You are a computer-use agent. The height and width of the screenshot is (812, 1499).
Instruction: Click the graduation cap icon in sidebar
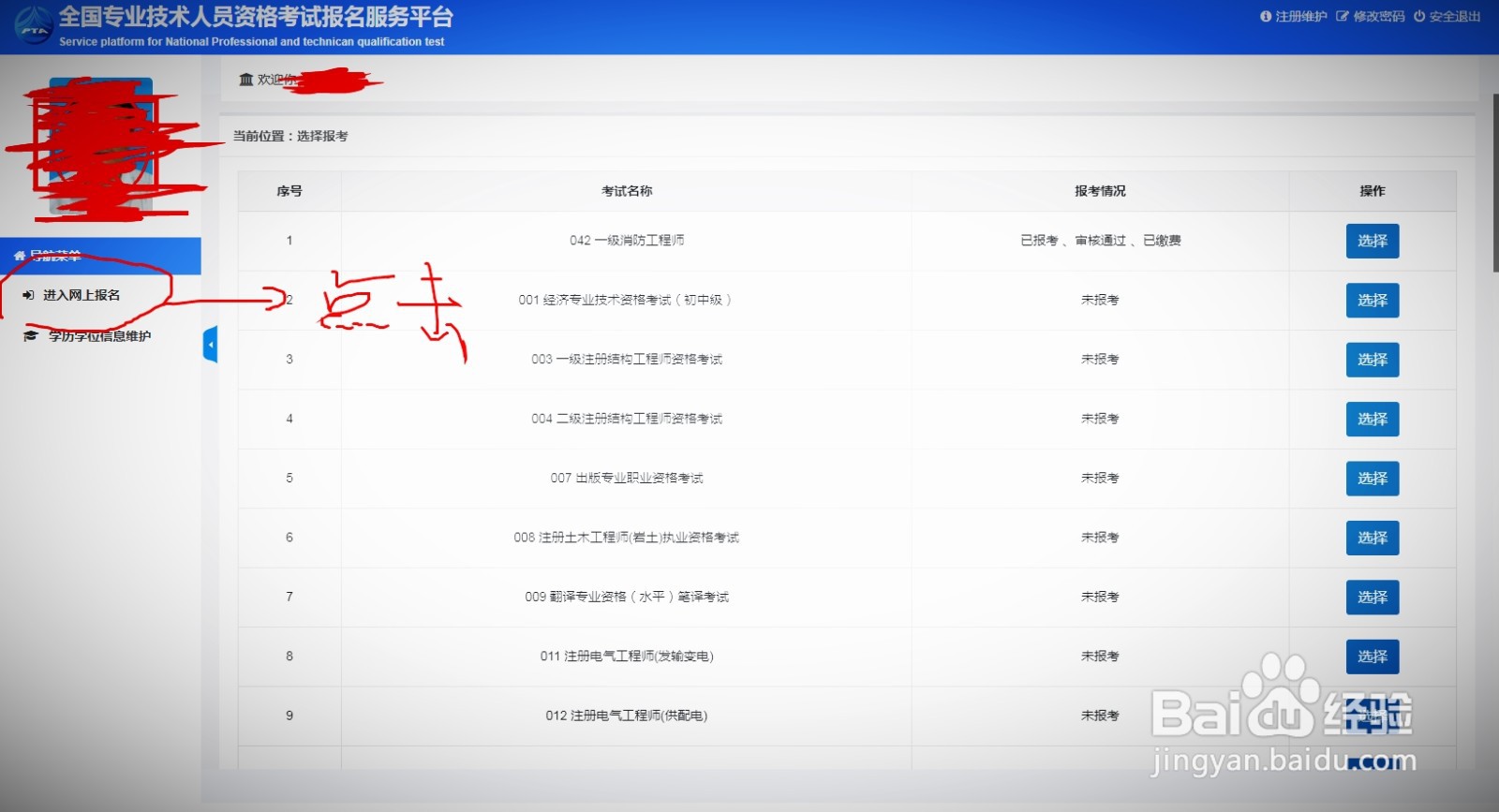(x=30, y=336)
